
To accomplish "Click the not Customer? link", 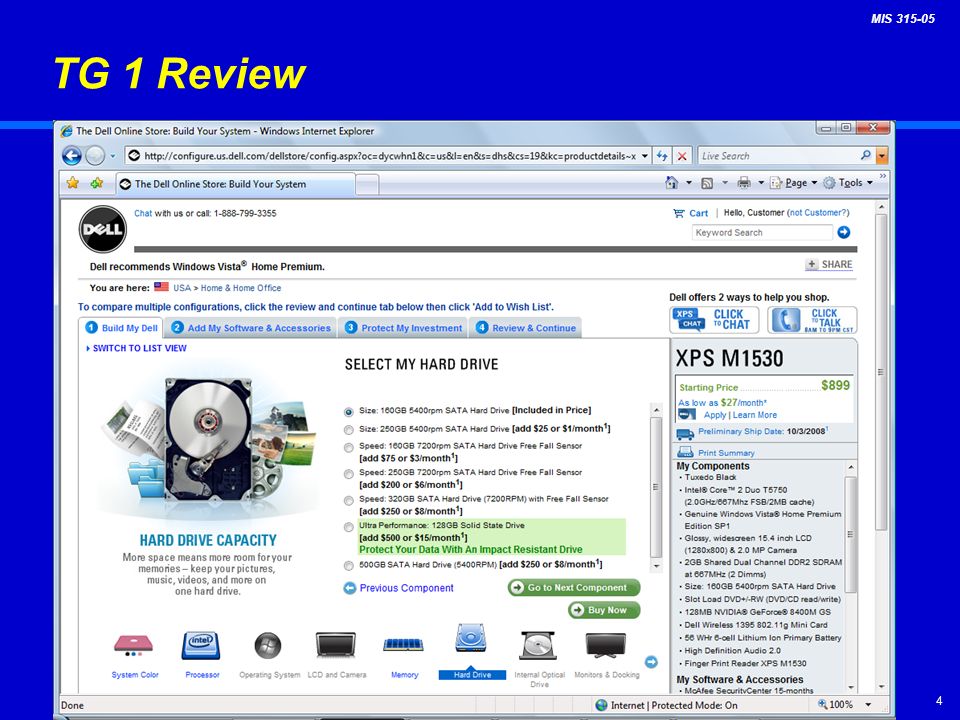I will [x=819, y=212].
